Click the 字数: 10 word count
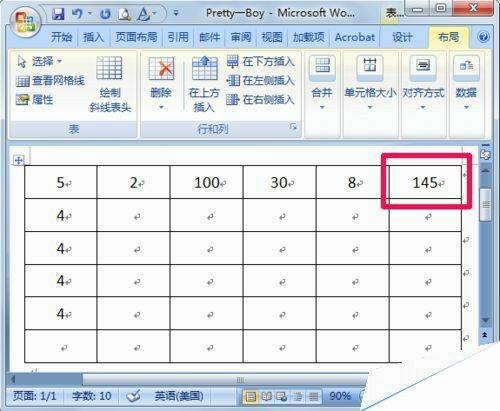 (92, 396)
